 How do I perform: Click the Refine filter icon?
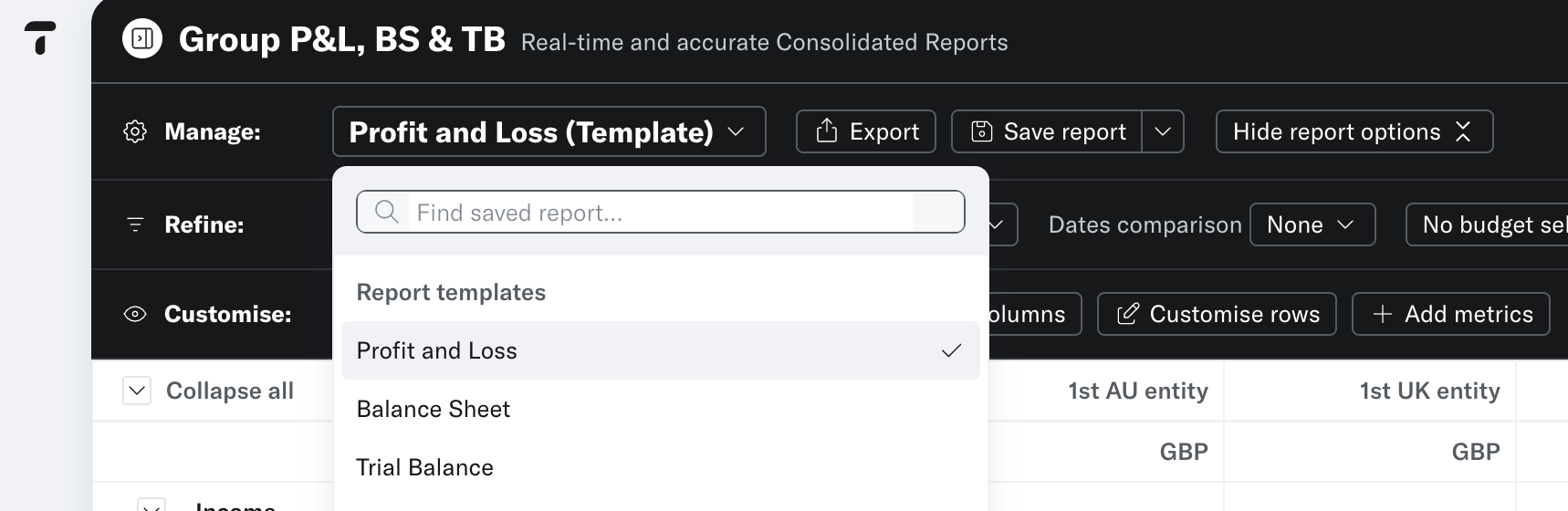[x=135, y=224]
